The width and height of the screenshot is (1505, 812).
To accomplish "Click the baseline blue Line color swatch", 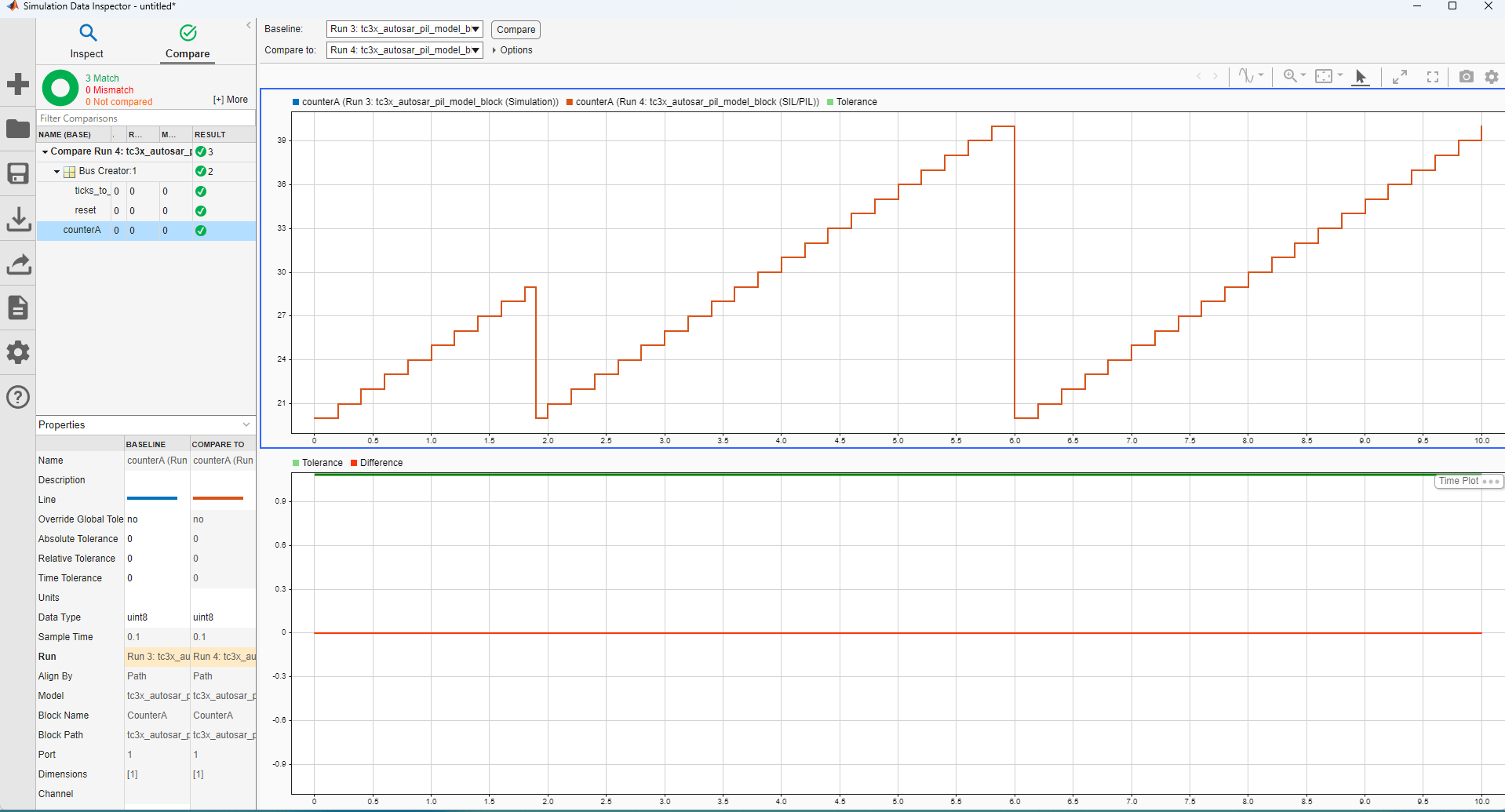I will (x=152, y=499).
